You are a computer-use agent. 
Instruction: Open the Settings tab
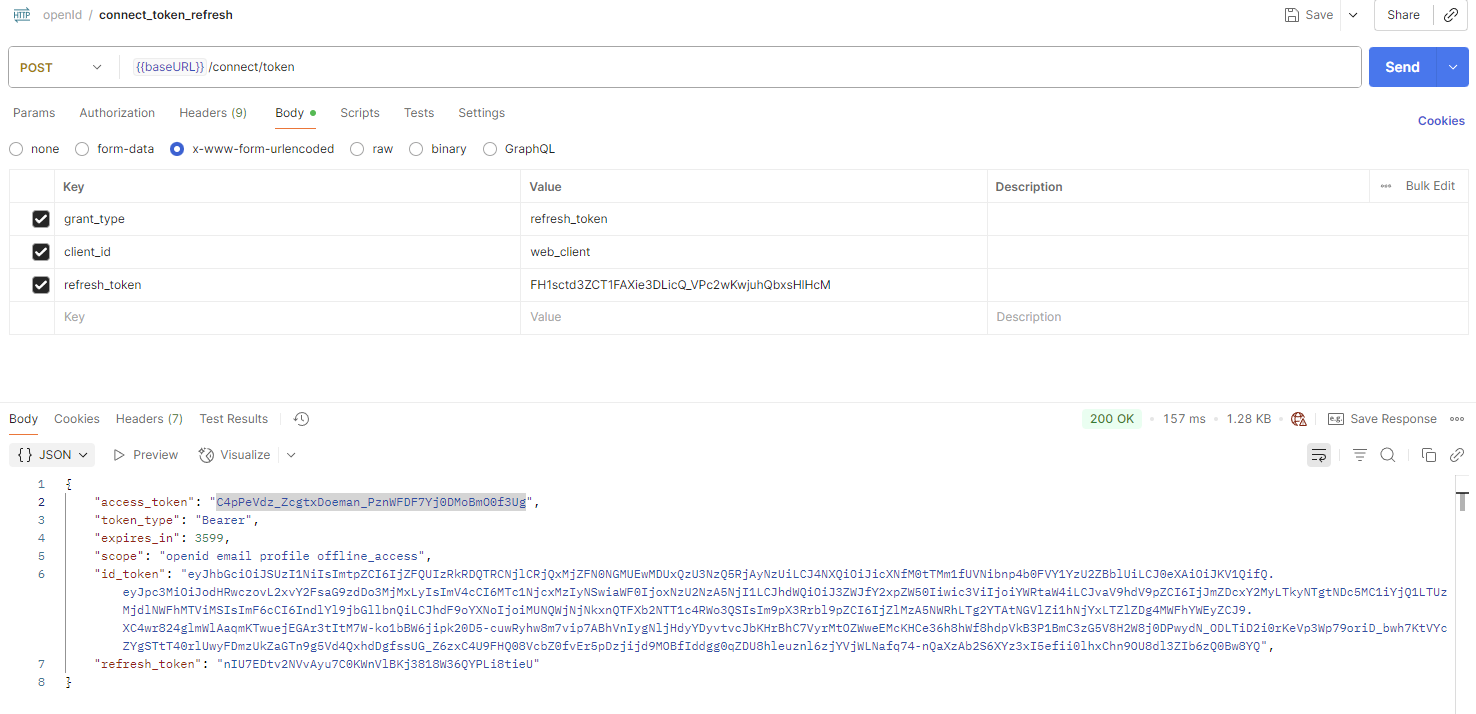[x=481, y=113]
